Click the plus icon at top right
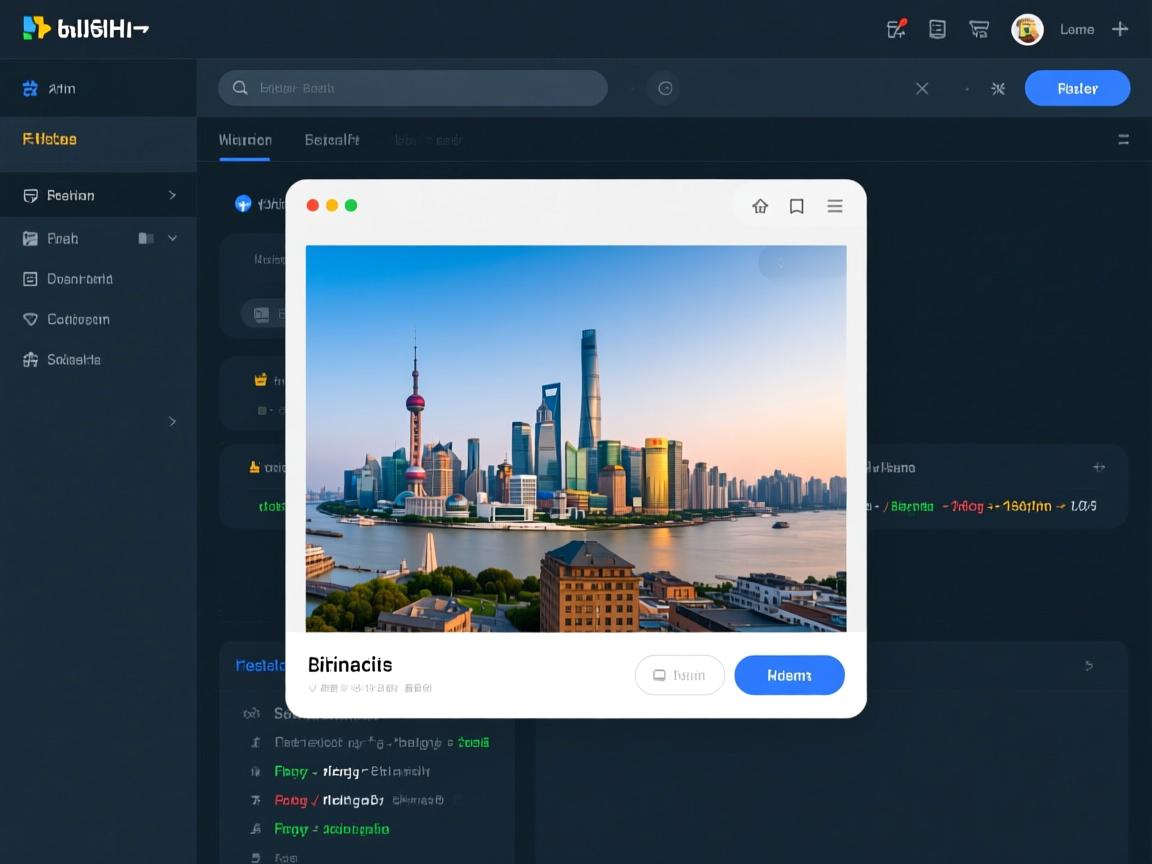The width and height of the screenshot is (1152, 864). tap(1120, 29)
